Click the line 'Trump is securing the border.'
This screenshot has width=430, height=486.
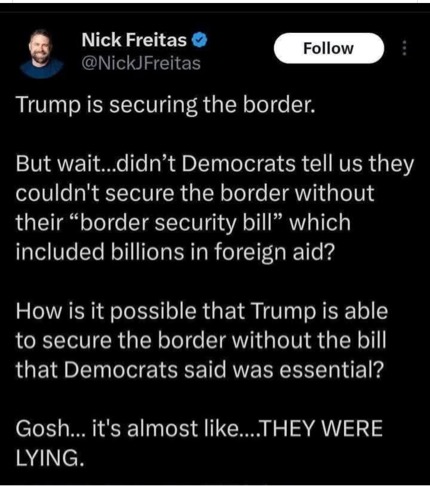[x=165, y=105]
